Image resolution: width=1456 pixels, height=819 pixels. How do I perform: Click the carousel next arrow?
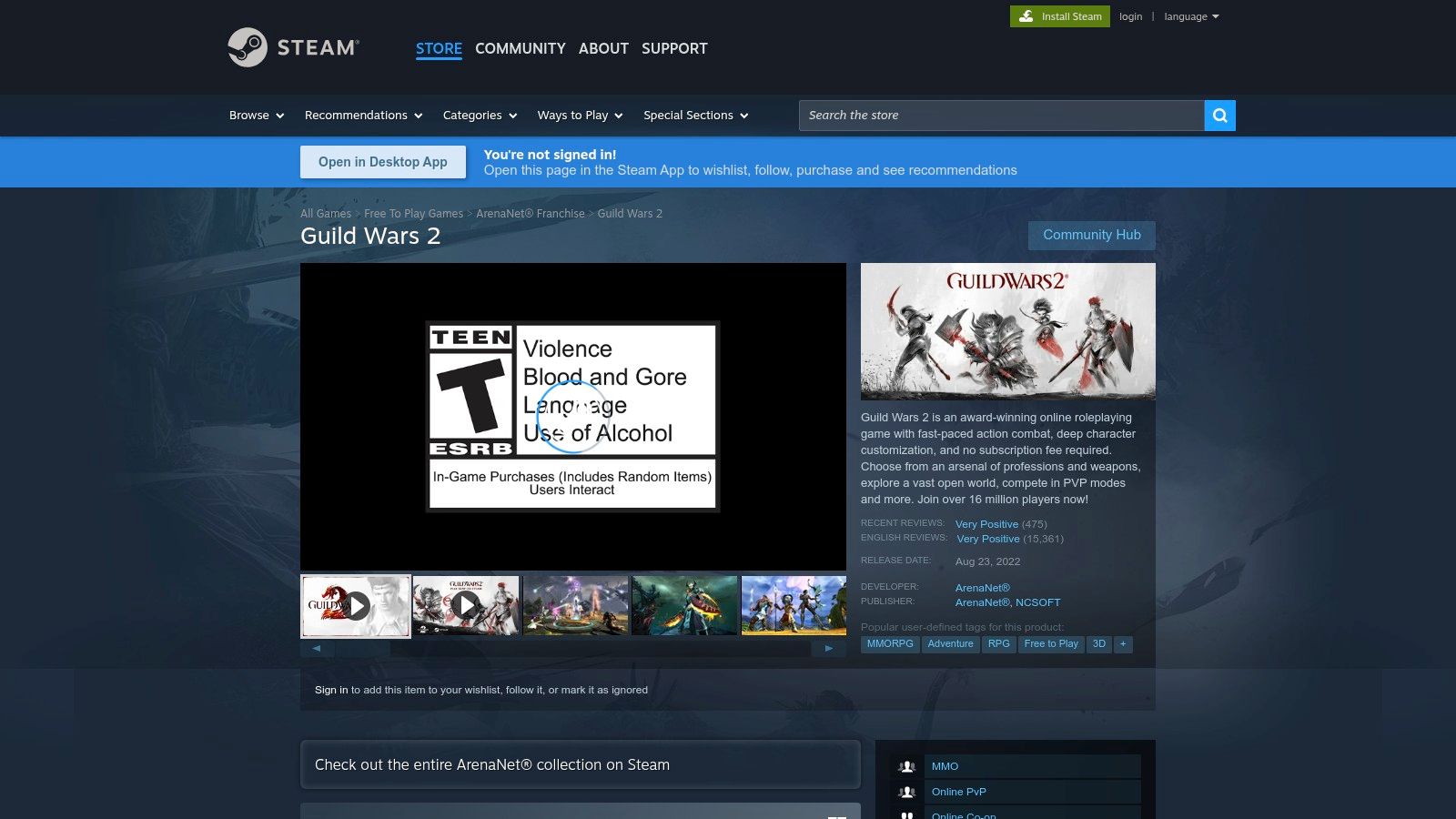(x=830, y=648)
